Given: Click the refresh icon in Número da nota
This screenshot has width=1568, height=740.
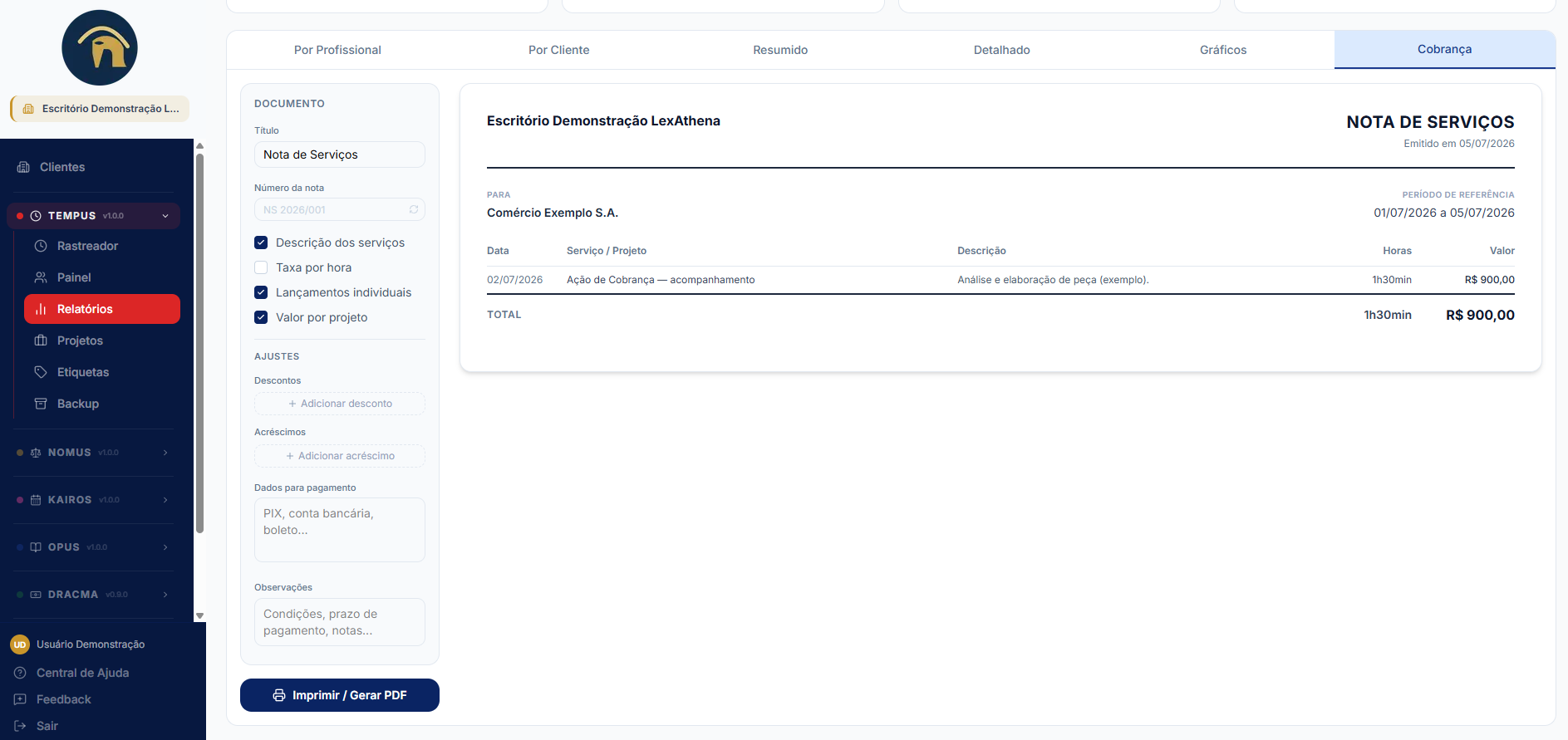Looking at the screenshot, I should [414, 209].
